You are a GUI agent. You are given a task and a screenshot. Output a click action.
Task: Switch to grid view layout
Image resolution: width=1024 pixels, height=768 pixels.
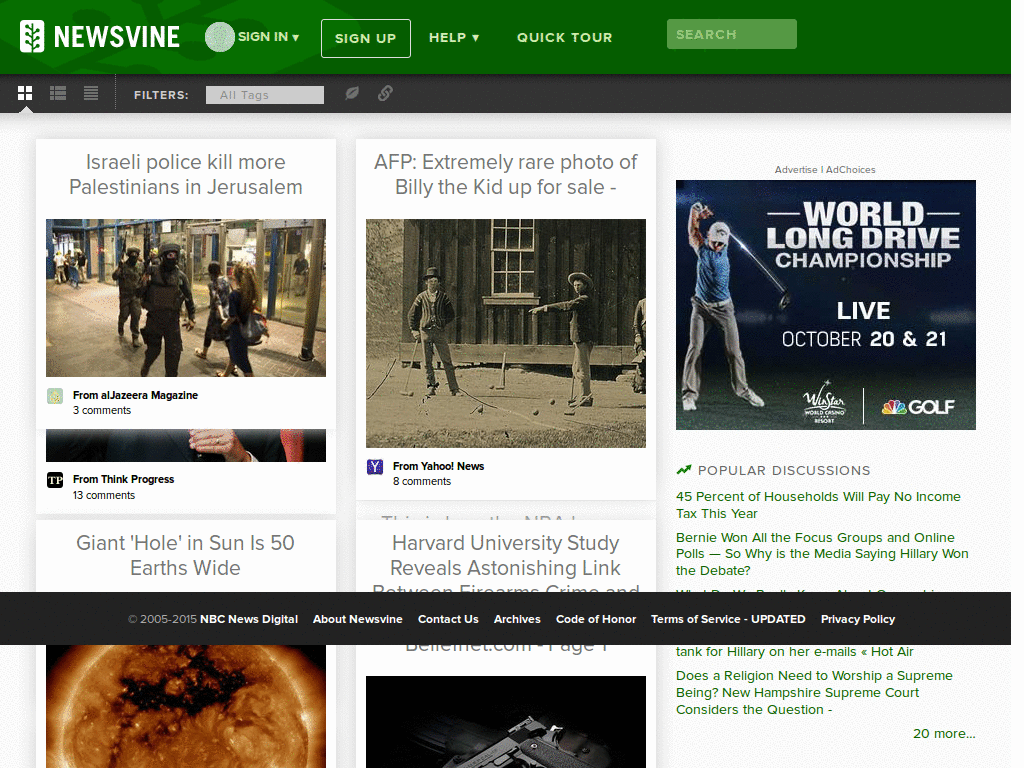pos(25,93)
